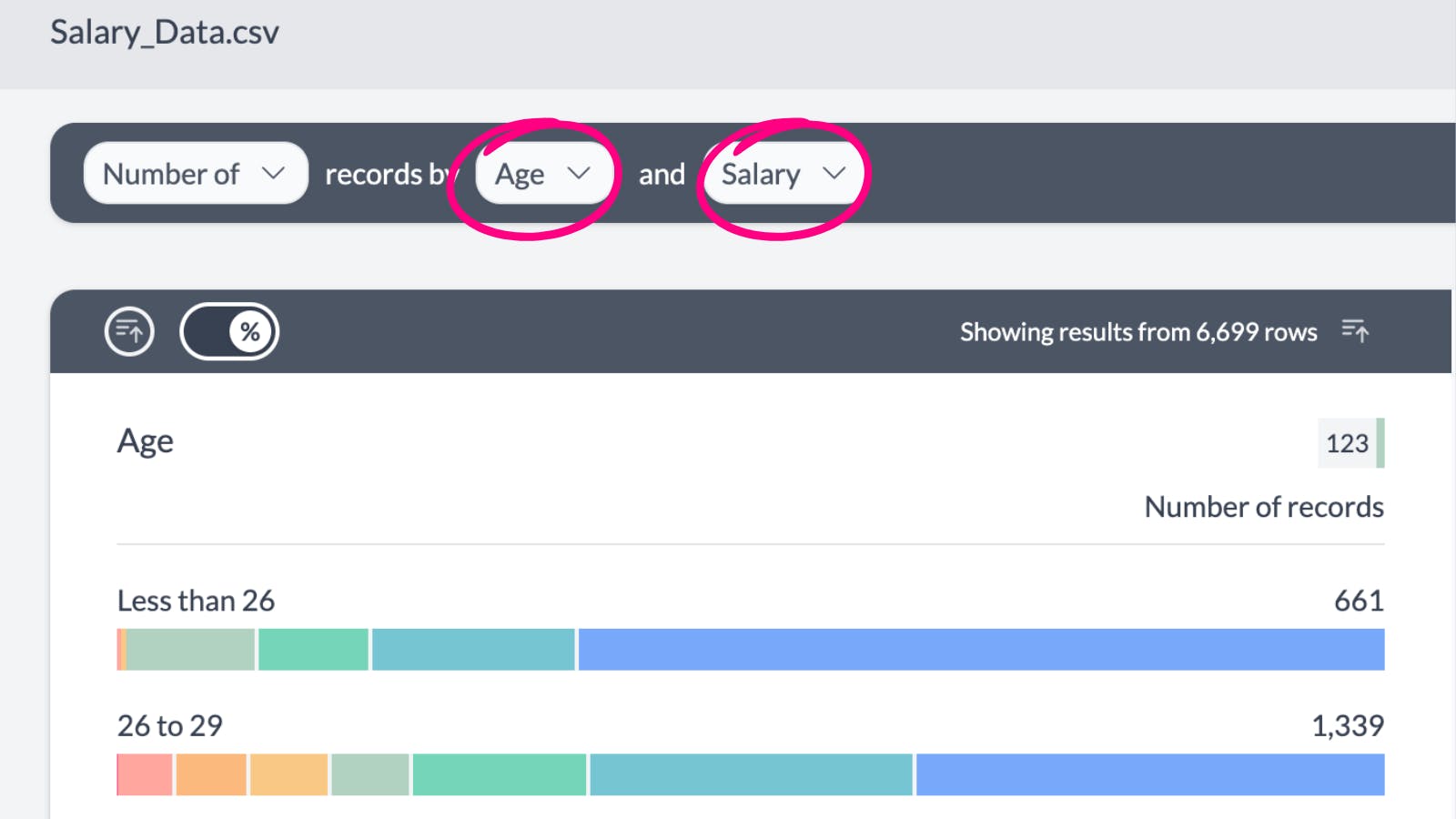Screen dimensions: 1456x819
Task: Click the 1,339 record count value
Action: coord(1347,725)
